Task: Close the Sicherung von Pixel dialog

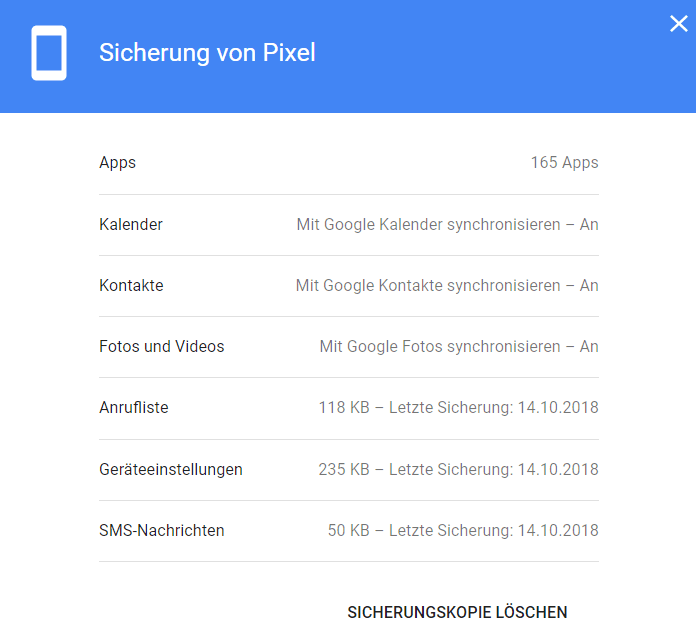Action: [x=679, y=24]
